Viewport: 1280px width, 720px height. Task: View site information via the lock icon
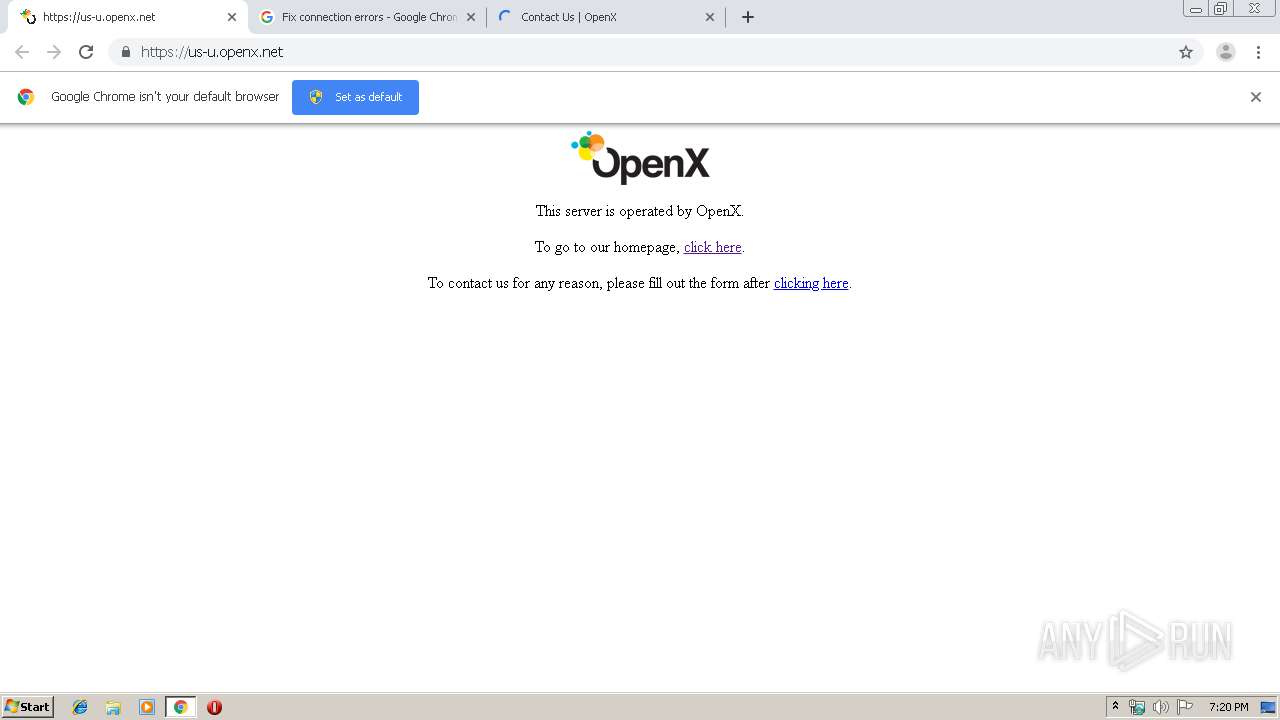click(x=125, y=52)
